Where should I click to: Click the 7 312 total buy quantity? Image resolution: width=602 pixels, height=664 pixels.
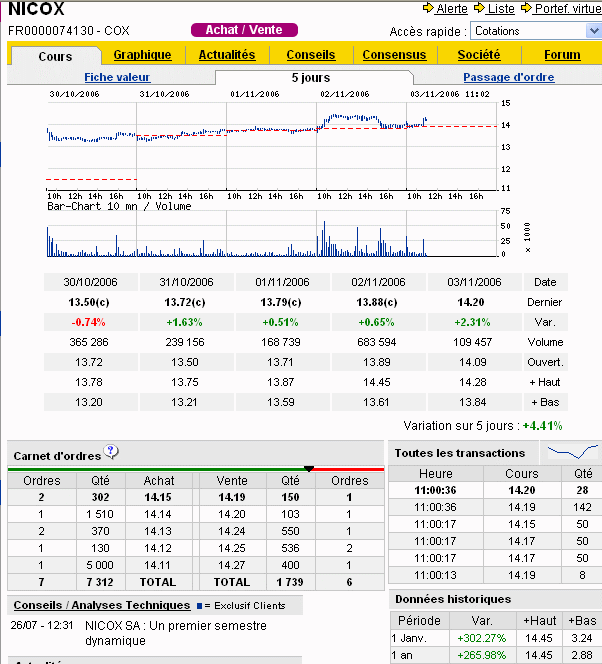click(100, 582)
